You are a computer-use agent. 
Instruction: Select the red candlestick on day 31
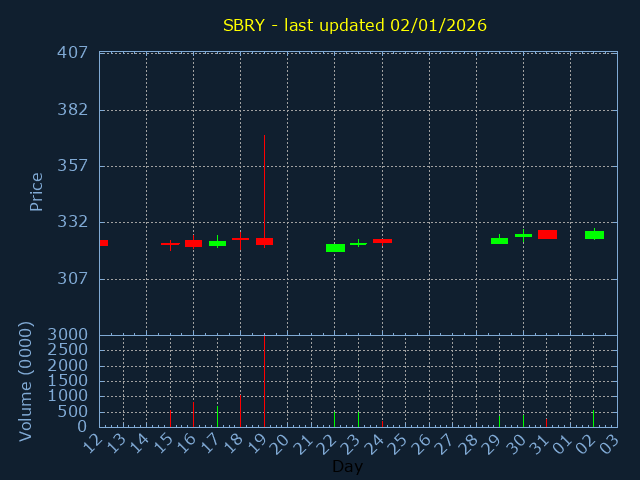[547, 235]
